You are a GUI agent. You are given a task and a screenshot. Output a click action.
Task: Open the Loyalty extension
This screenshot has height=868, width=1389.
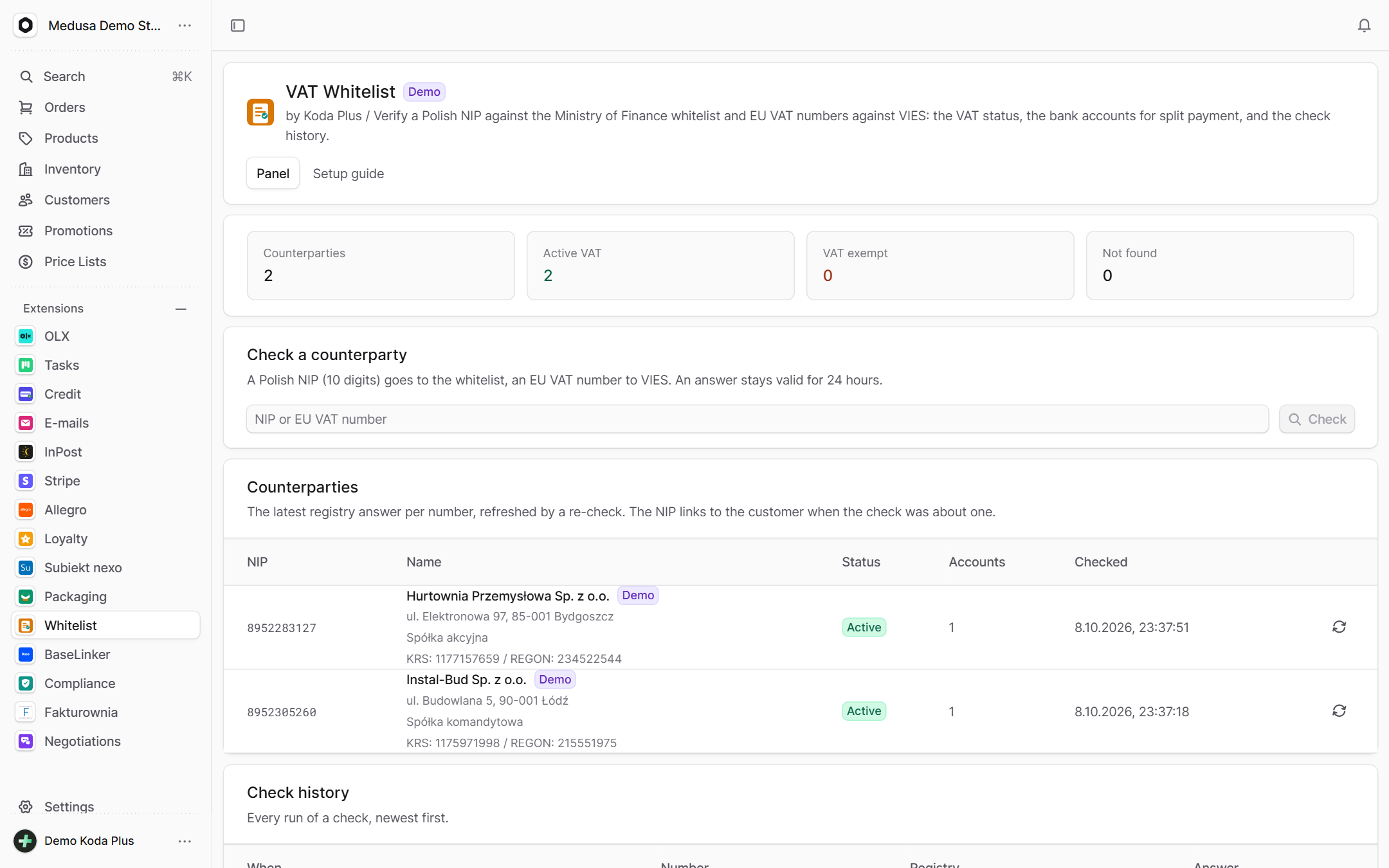(x=106, y=539)
